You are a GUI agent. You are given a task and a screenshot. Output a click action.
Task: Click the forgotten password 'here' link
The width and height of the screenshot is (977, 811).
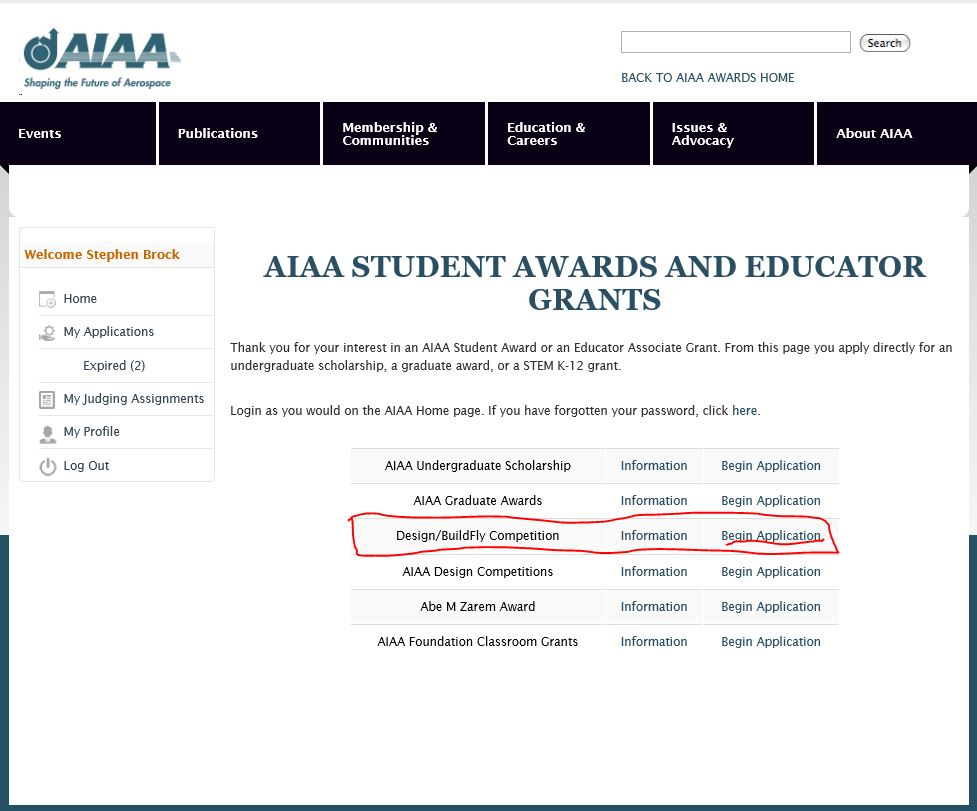(x=745, y=410)
